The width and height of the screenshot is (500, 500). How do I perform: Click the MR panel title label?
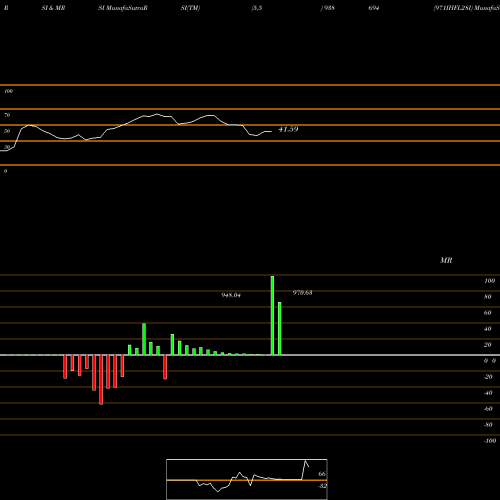click(446, 260)
